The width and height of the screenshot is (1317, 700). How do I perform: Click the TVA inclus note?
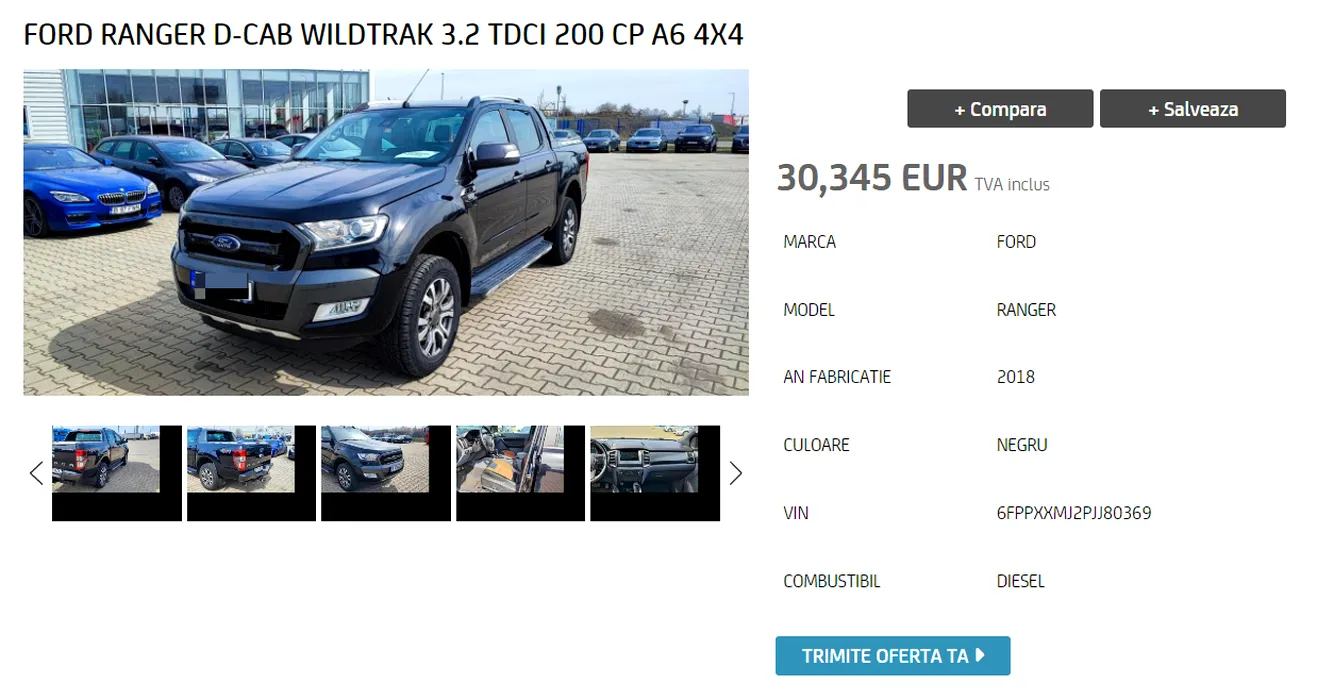(x=1012, y=184)
